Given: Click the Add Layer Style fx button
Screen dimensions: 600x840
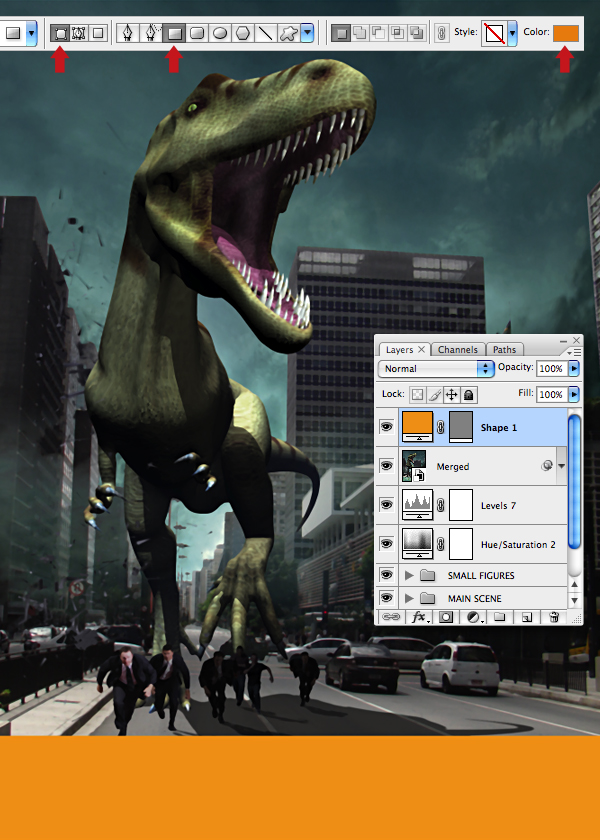Looking at the screenshot, I should click(419, 617).
